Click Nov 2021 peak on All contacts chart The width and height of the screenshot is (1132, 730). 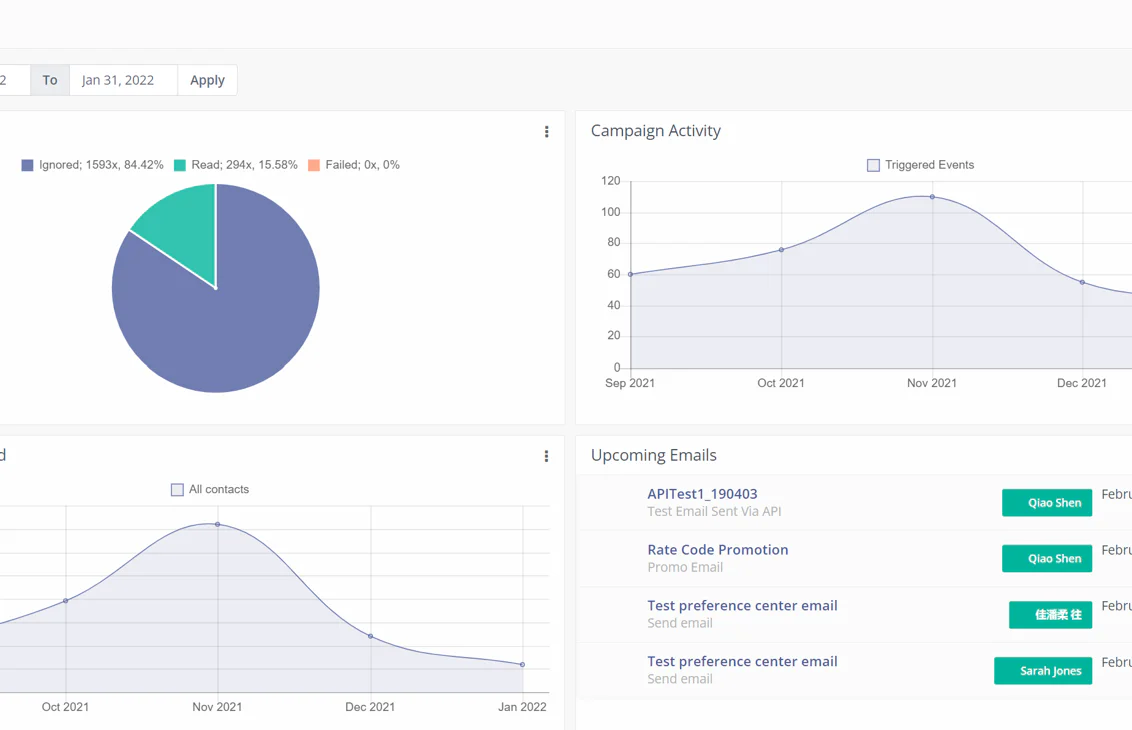217,524
